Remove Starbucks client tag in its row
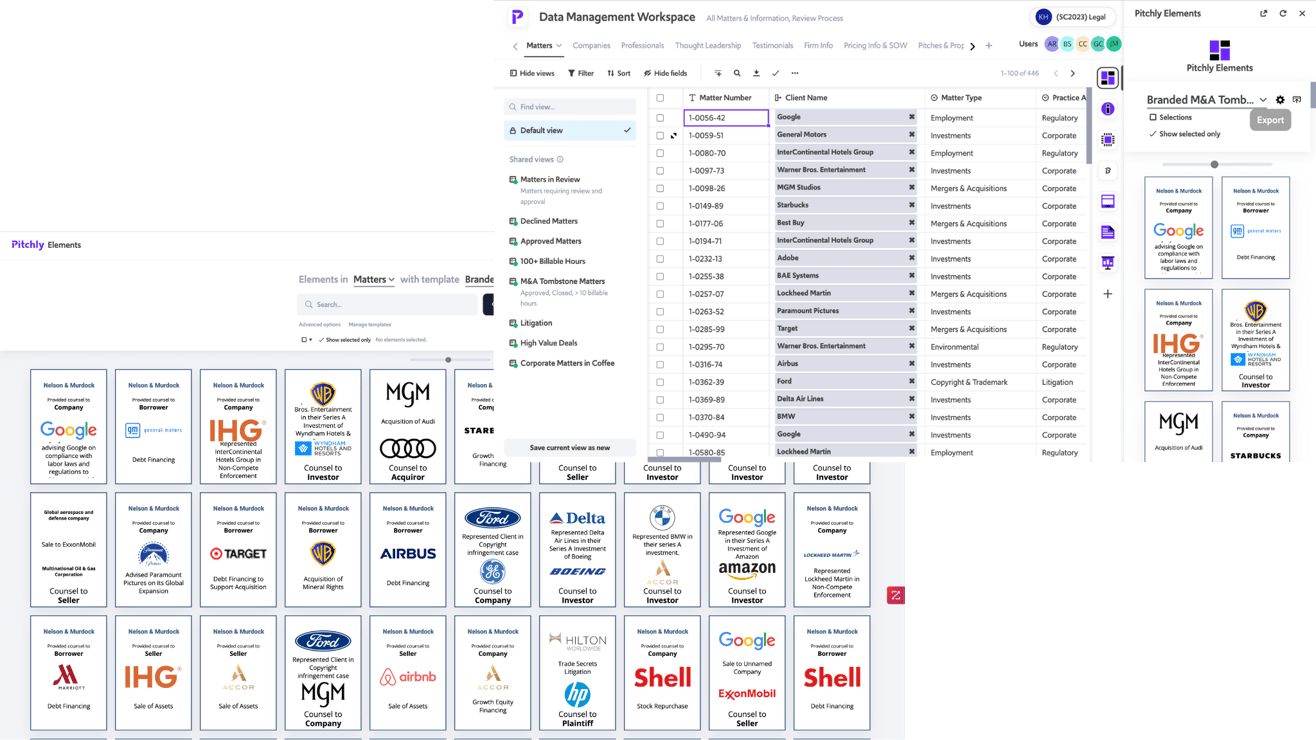The width and height of the screenshot is (1316, 740). [911, 205]
